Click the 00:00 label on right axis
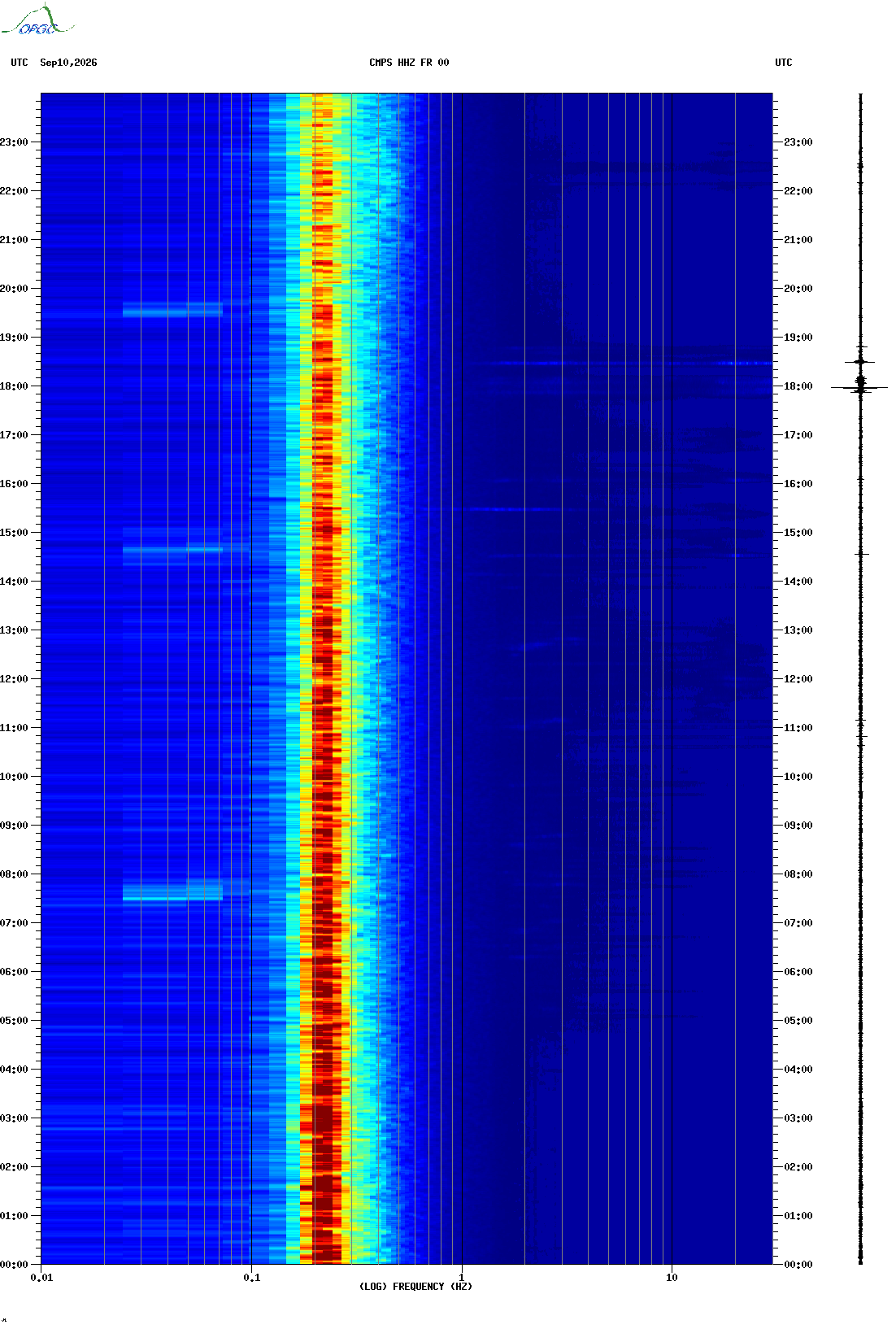This screenshot has height=1329, width=896. click(x=798, y=1265)
